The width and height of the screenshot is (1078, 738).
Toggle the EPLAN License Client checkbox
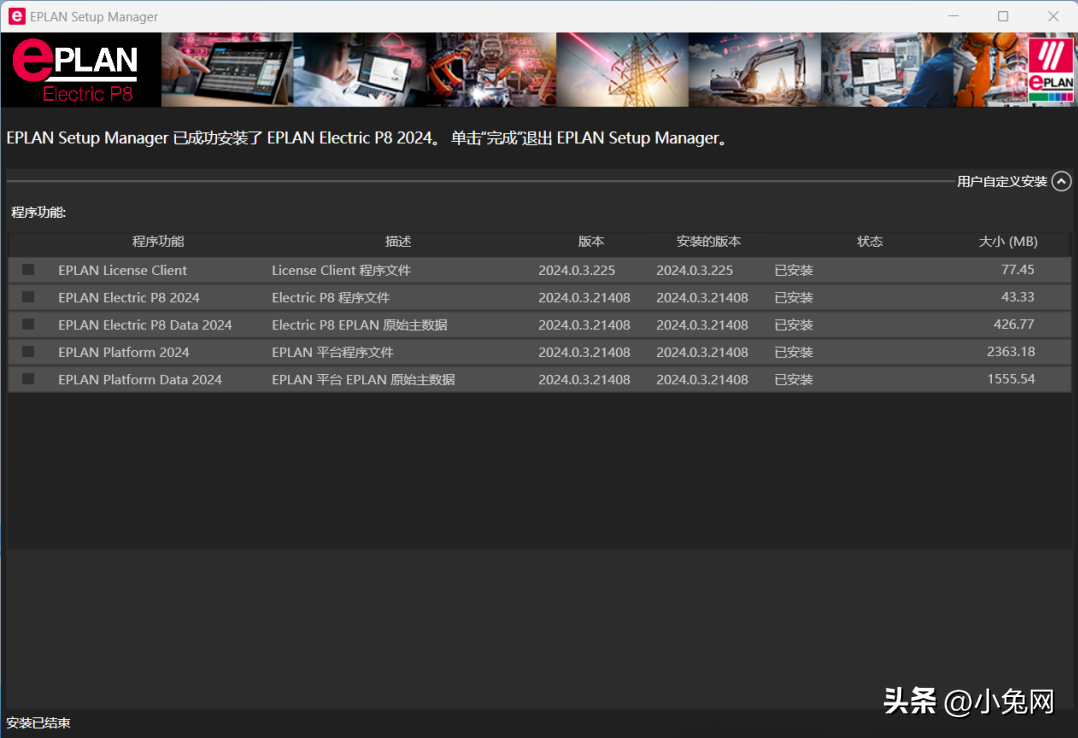[28, 270]
